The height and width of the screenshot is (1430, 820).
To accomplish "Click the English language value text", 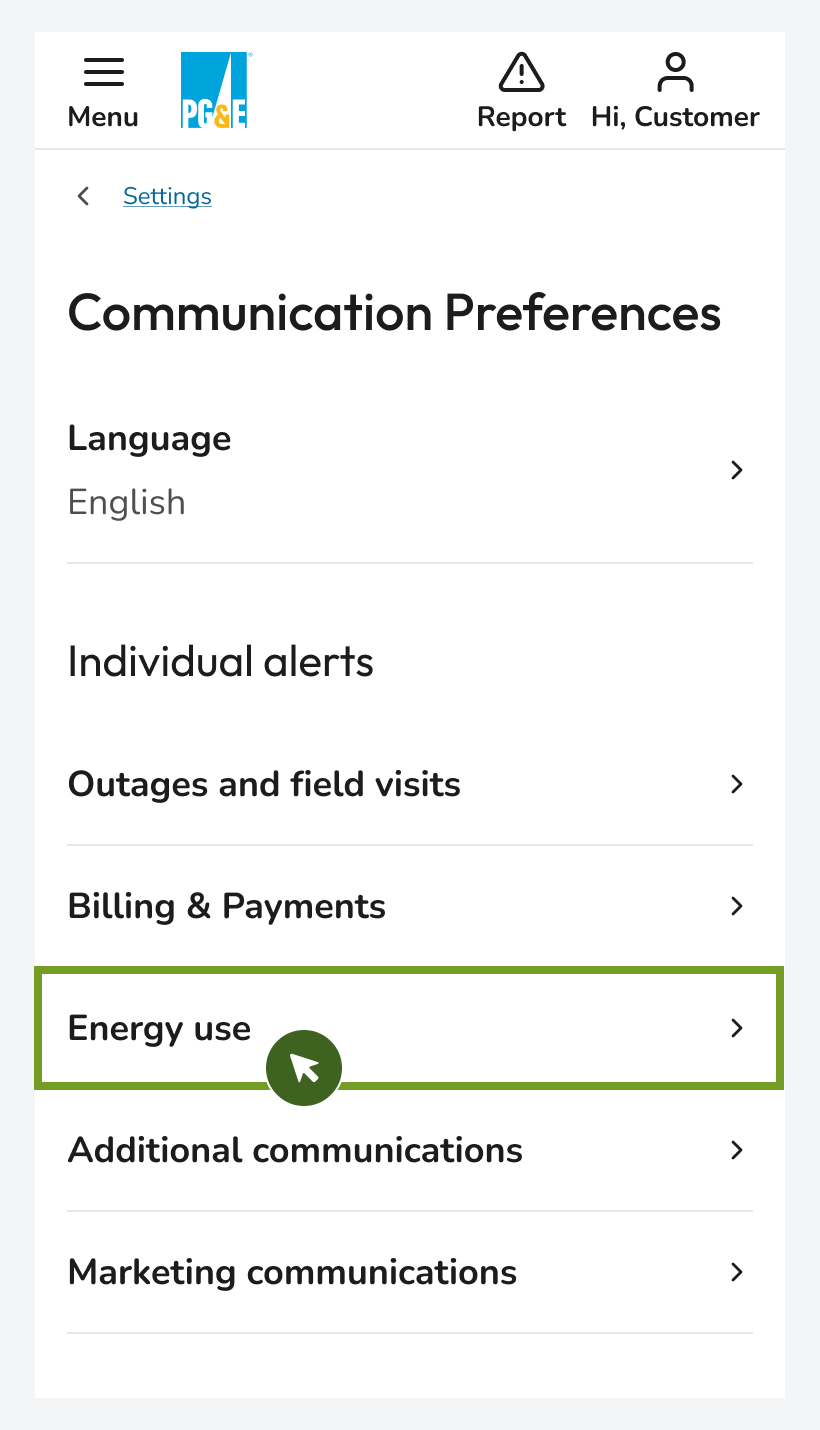I will 126,502.
